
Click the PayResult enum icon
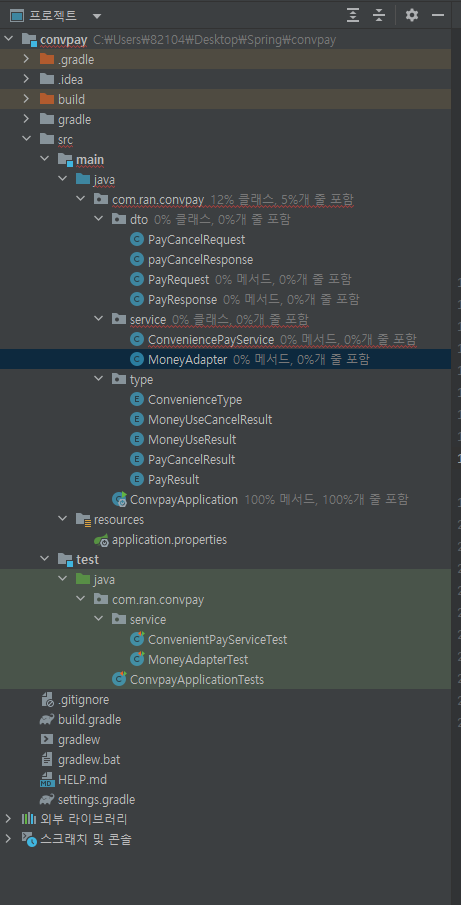(x=137, y=480)
